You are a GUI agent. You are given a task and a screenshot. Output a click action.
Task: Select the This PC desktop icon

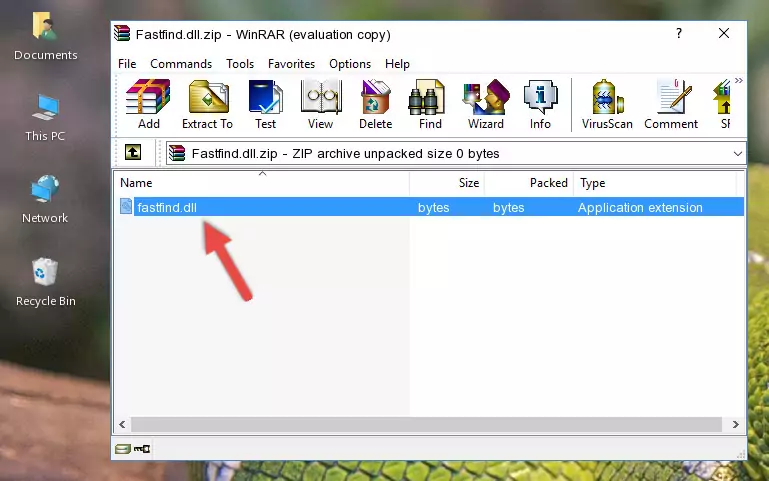(x=45, y=118)
